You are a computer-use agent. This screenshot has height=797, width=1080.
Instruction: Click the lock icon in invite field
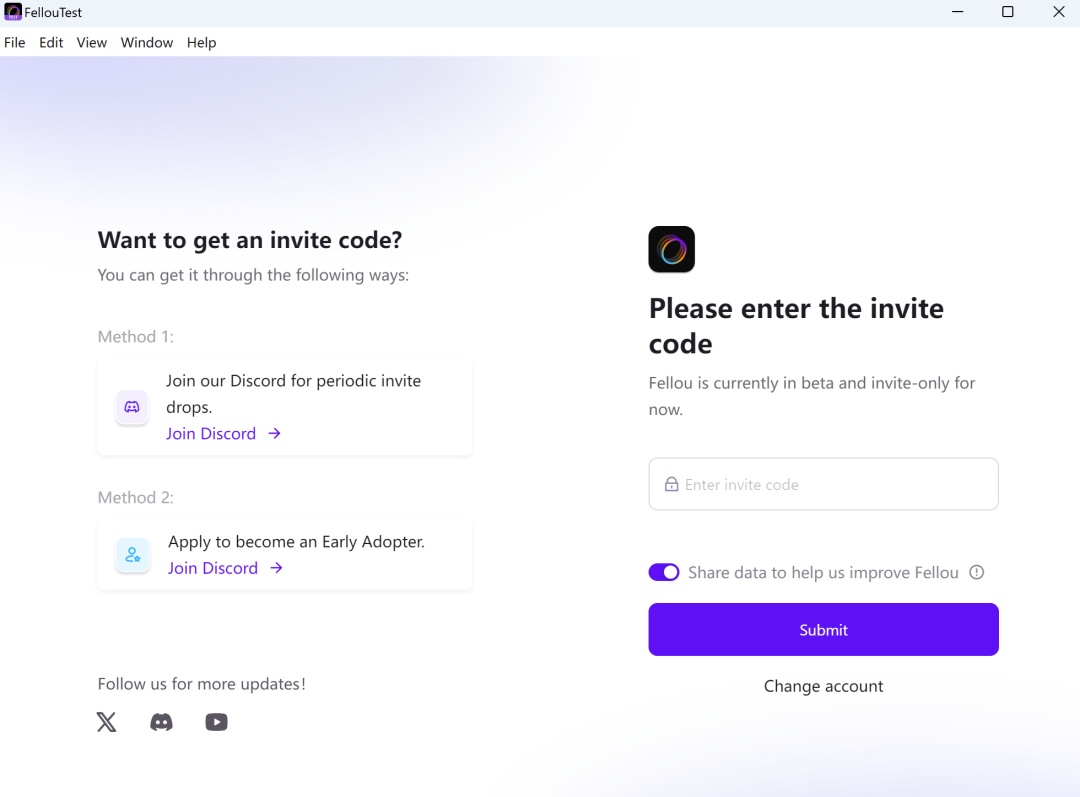pos(672,485)
